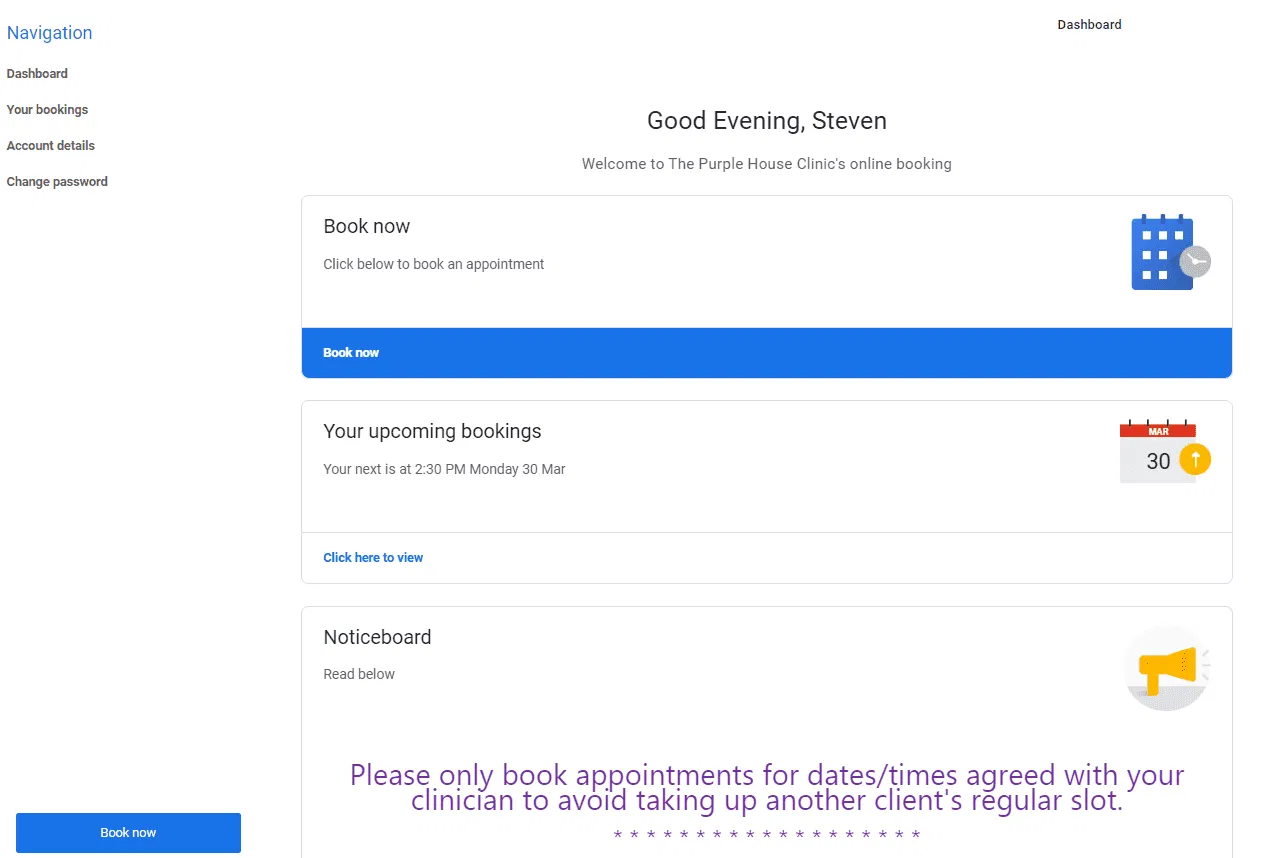Select Change password in the sidebar
The height and width of the screenshot is (858, 1267).
[57, 182]
